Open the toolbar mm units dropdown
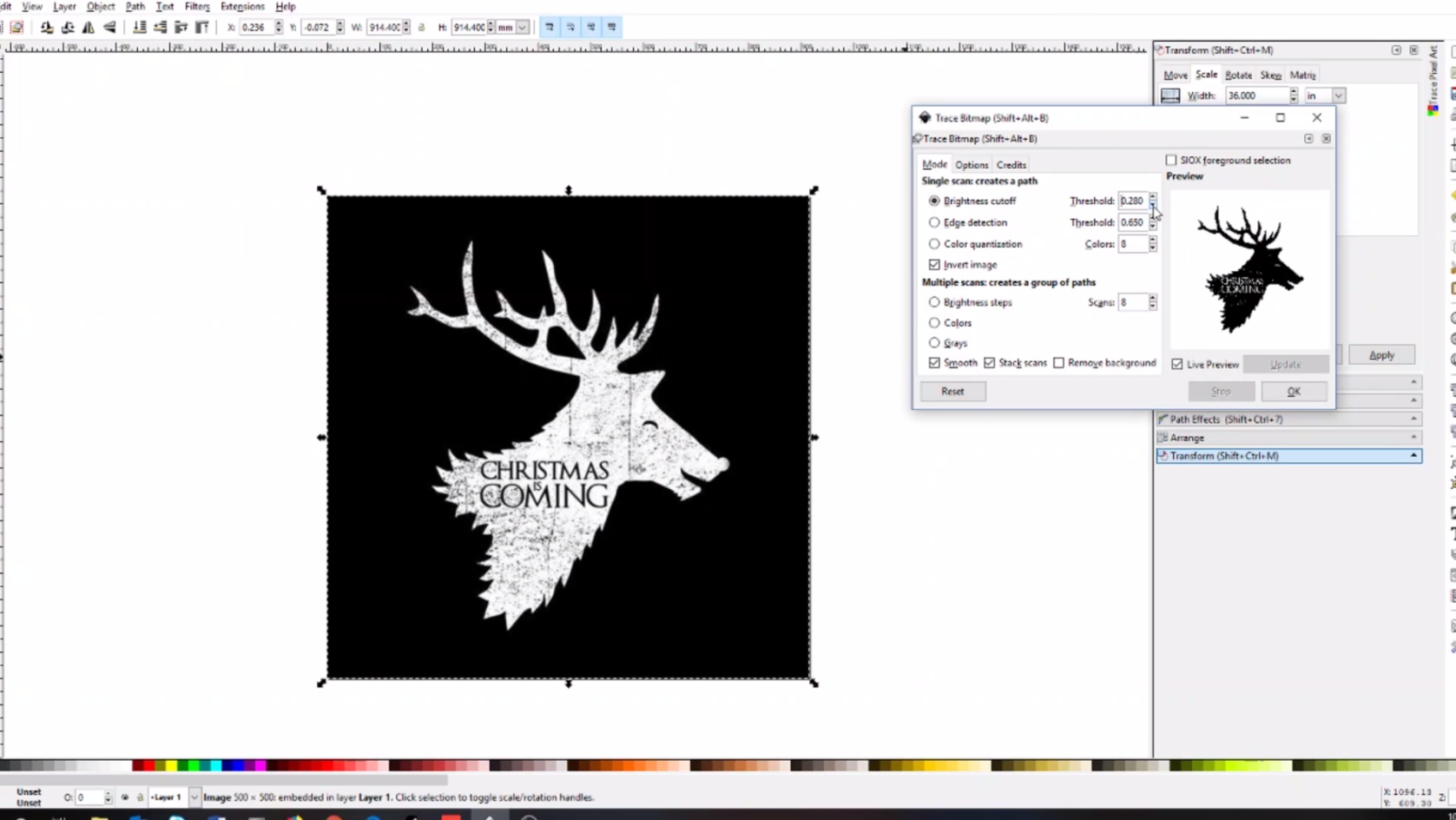 click(x=523, y=27)
